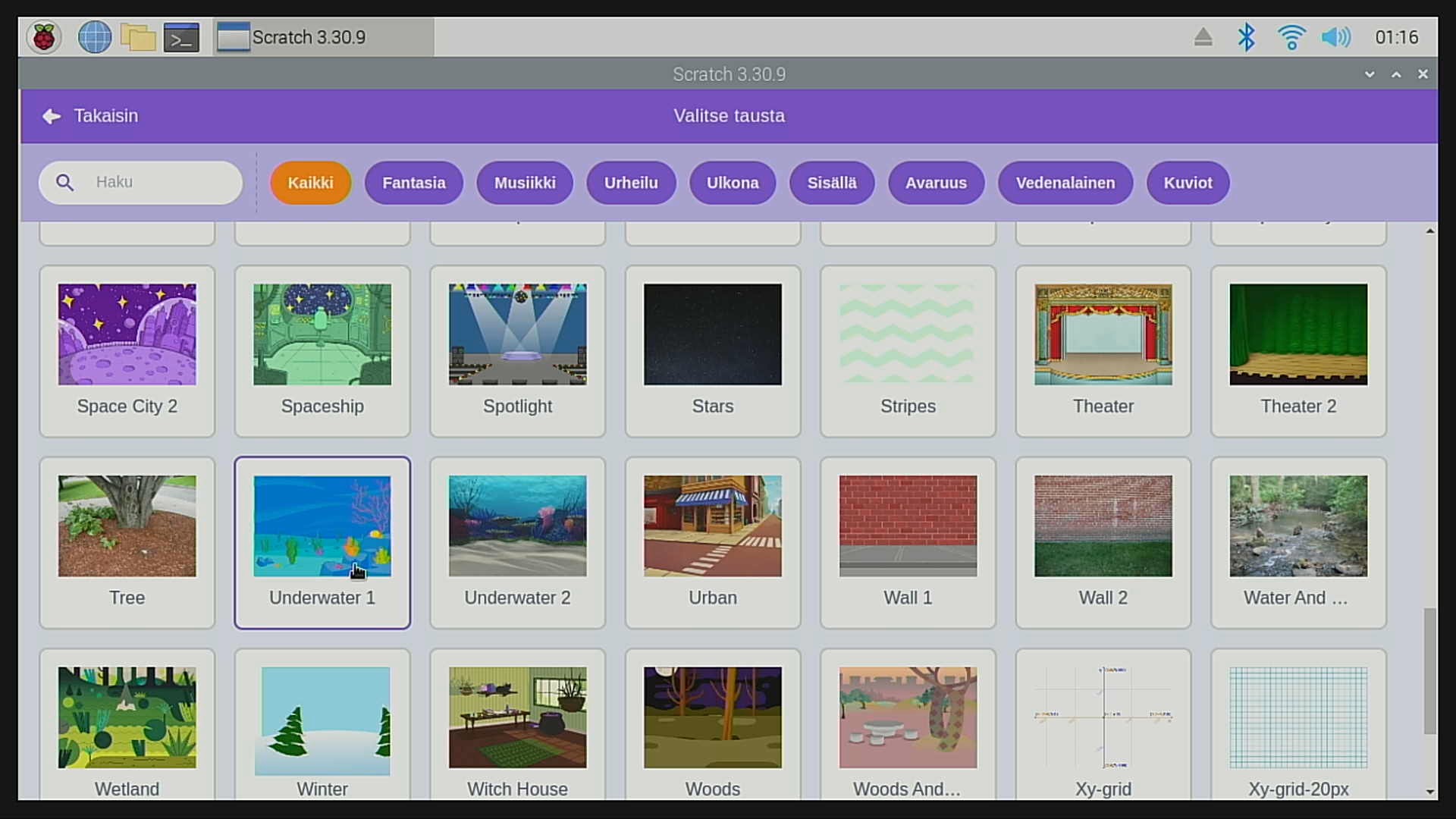The image size is (1456, 819).
Task: Pick the Spaceship backdrop
Action: (322, 351)
